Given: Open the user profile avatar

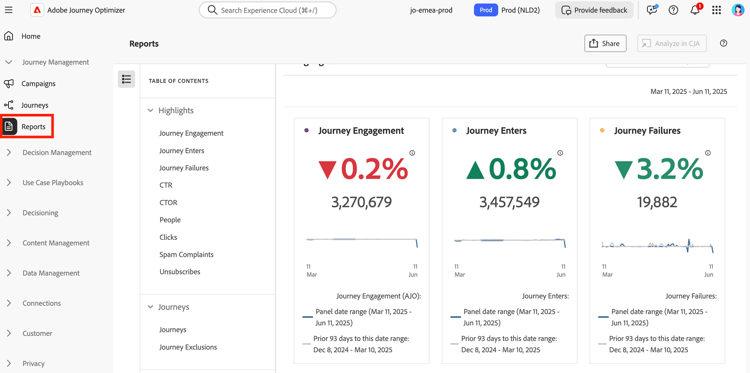Looking at the screenshot, I should point(738,10).
